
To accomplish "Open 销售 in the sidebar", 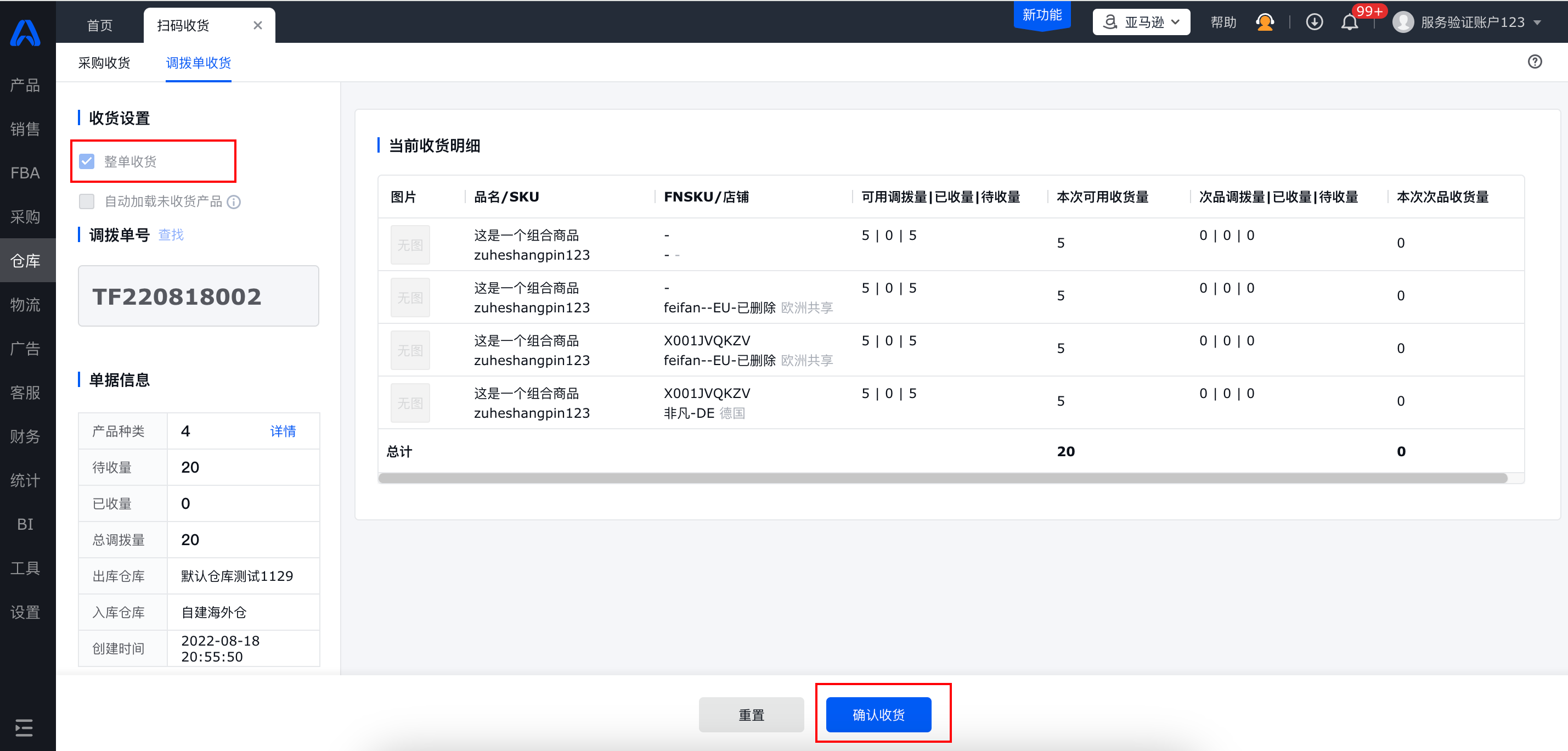I will click(x=25, y=129).
